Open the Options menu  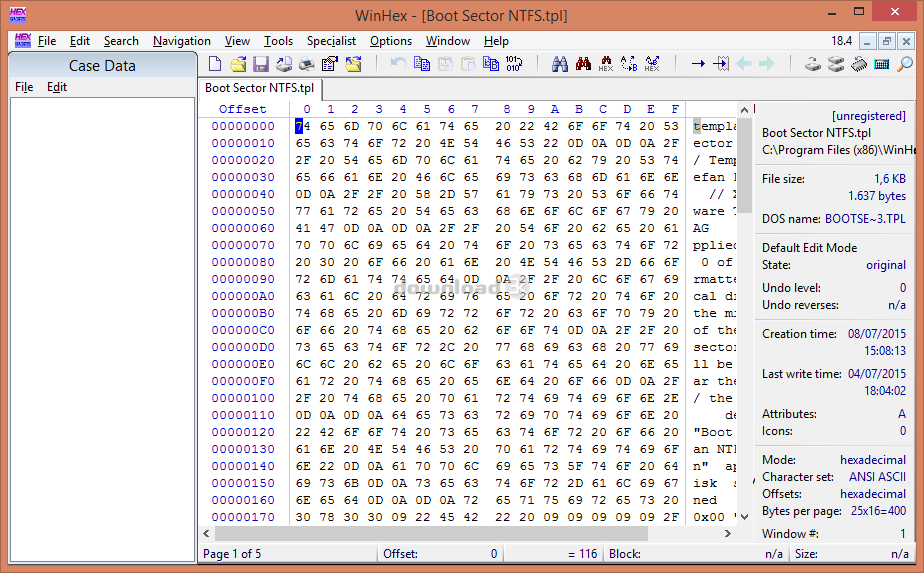(x=391, y=41)
